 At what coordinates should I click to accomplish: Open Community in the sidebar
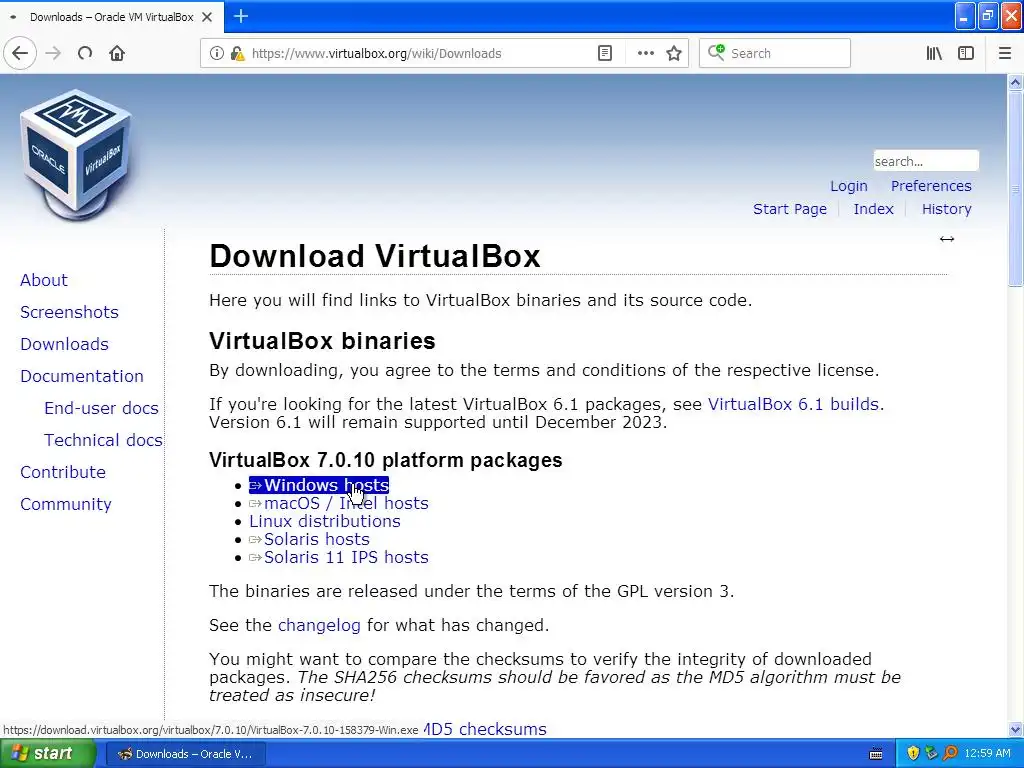(x=65, y=504)
